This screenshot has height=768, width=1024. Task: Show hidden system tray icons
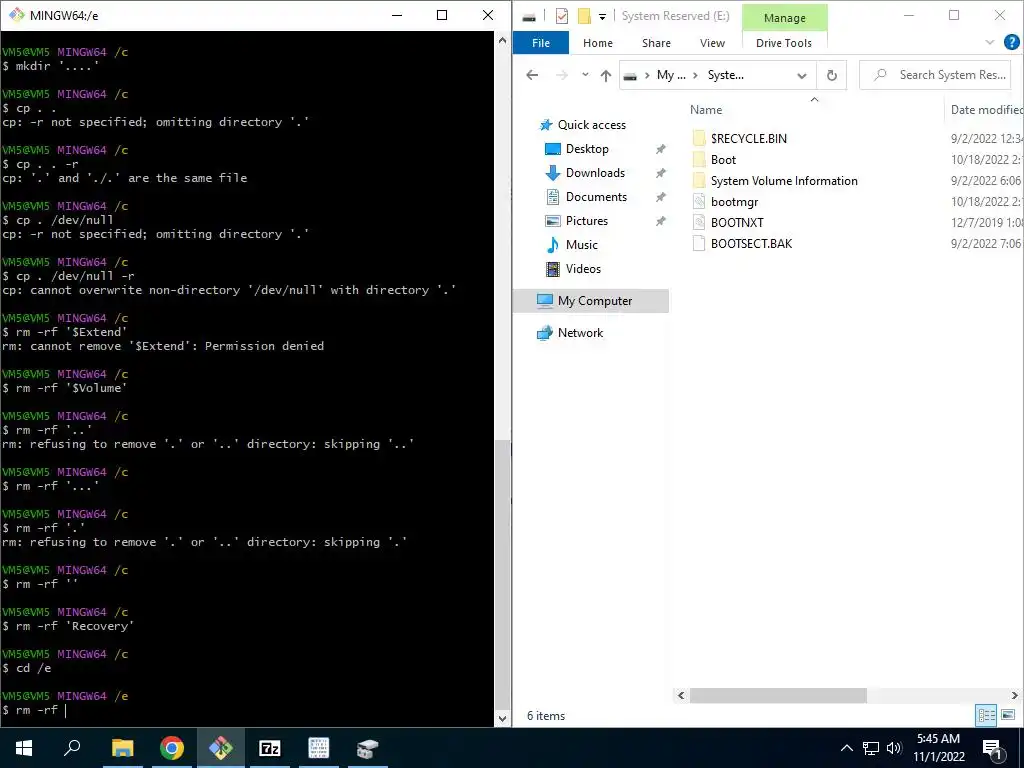pos(846,748)
